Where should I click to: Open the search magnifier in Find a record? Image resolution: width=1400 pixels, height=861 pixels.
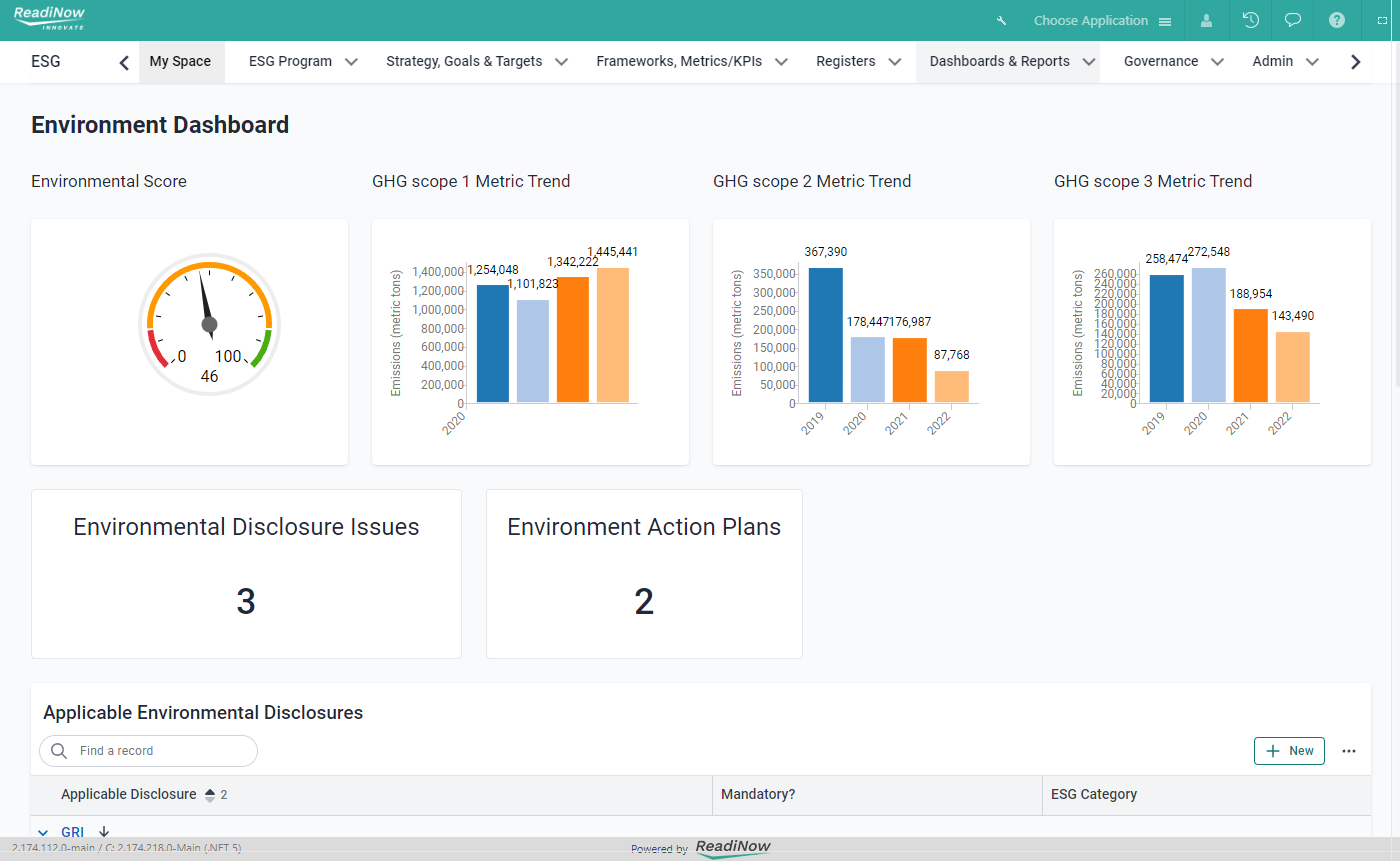(58, 750)
